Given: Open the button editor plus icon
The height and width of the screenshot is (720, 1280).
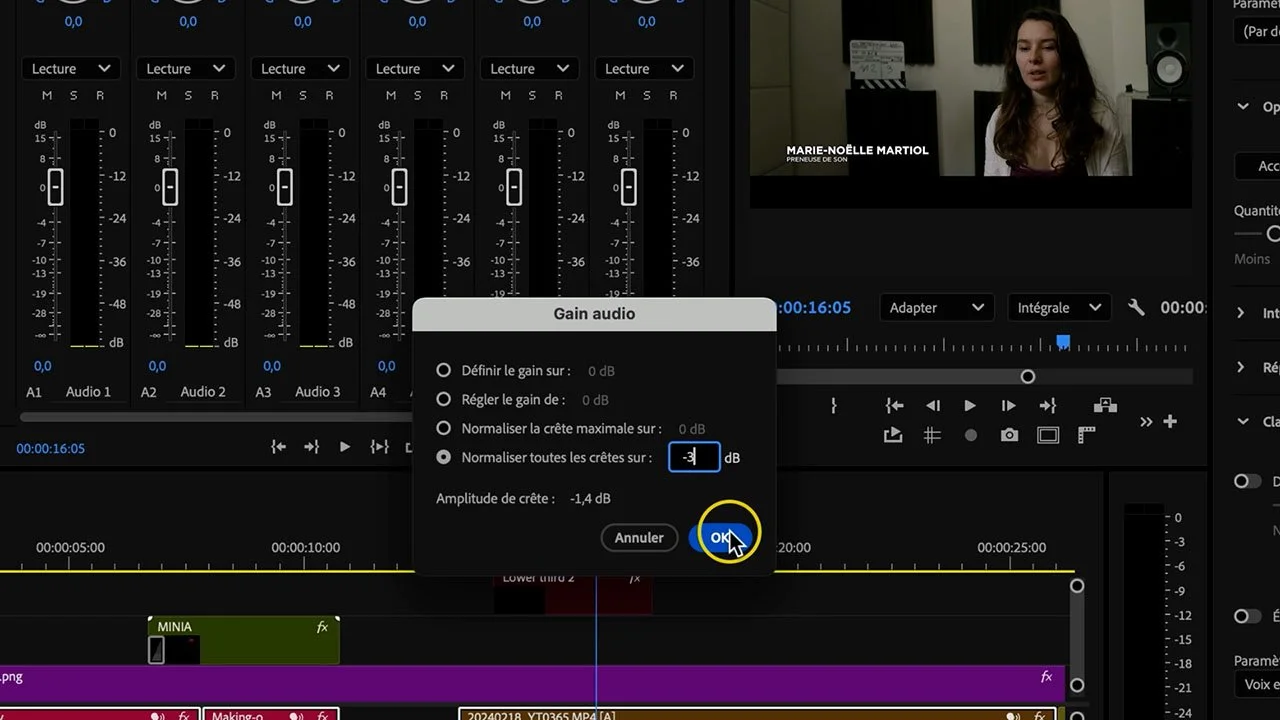Looking at the screenshot, I should (1170, 422).
